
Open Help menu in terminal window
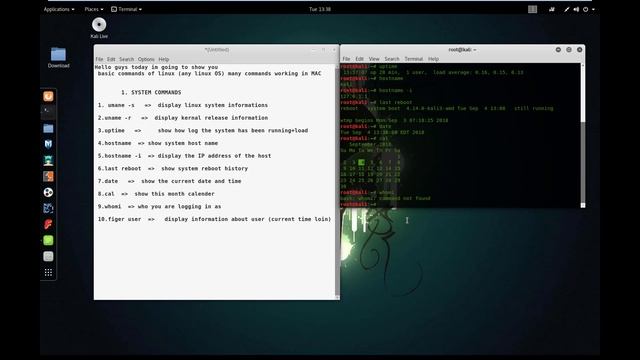[433, 59]
